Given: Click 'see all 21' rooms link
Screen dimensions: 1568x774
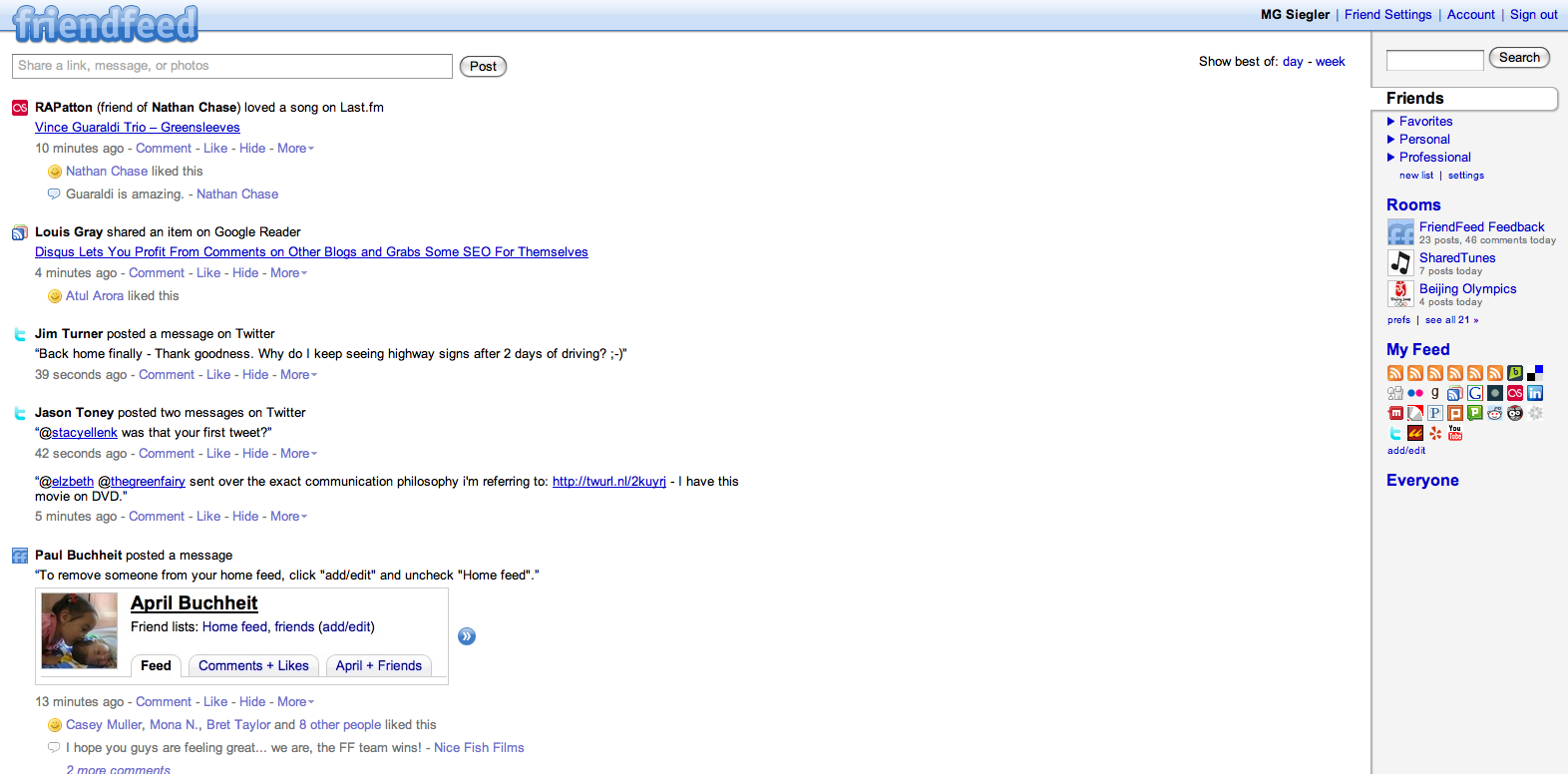Looking at the screenshot, I should 1451,319.
